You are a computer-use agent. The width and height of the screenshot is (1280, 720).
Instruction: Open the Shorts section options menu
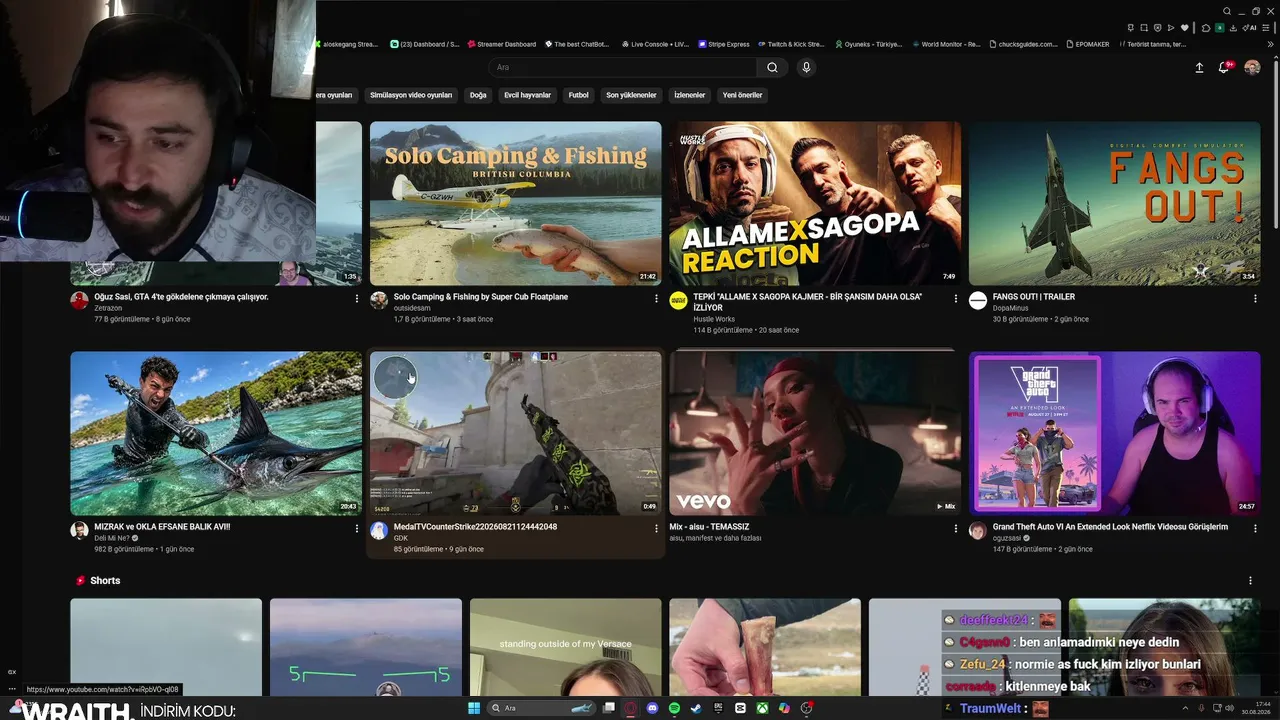(1250, 580)
